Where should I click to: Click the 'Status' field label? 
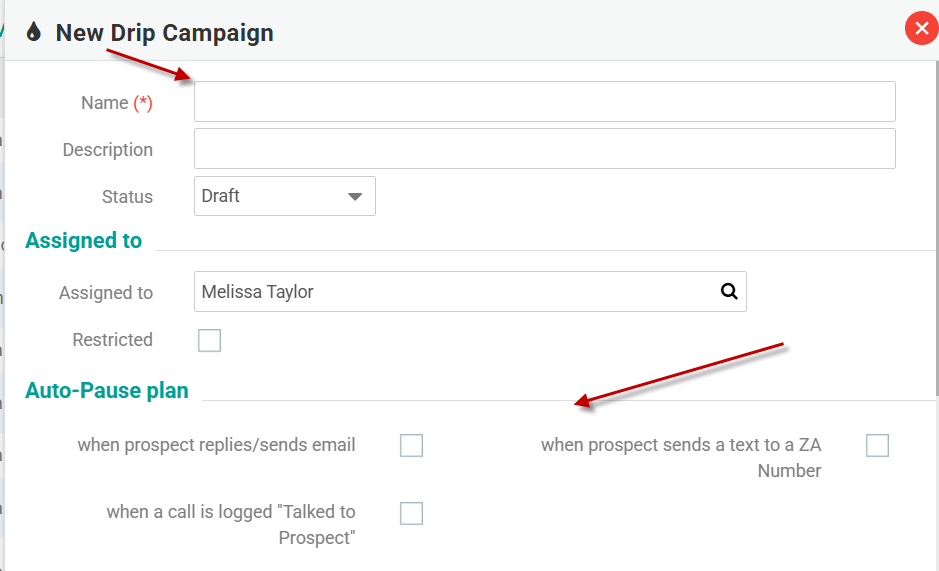point(127,197)
